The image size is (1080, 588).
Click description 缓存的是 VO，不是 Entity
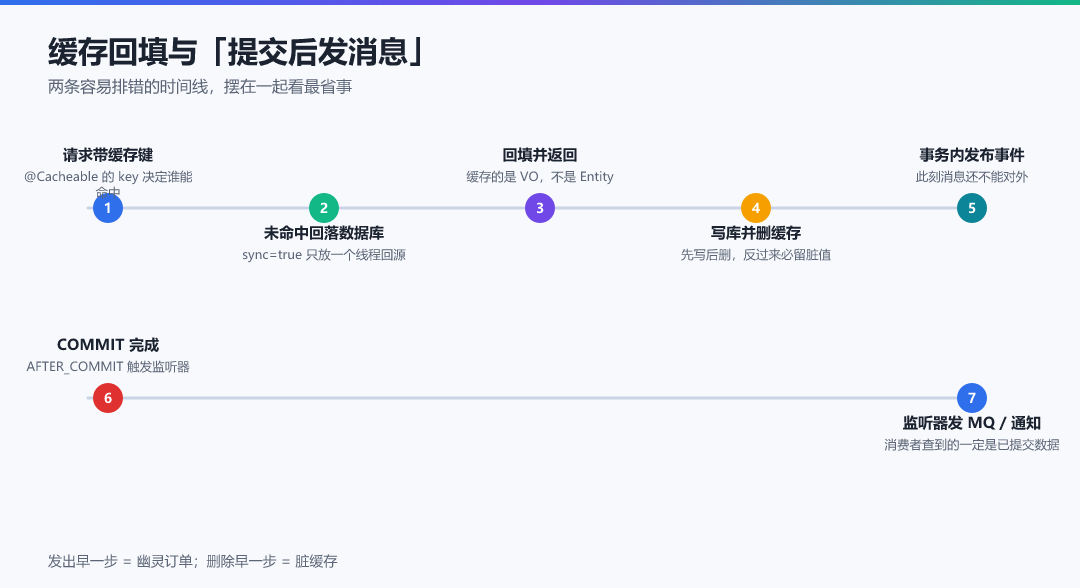[x=540, y=177]
